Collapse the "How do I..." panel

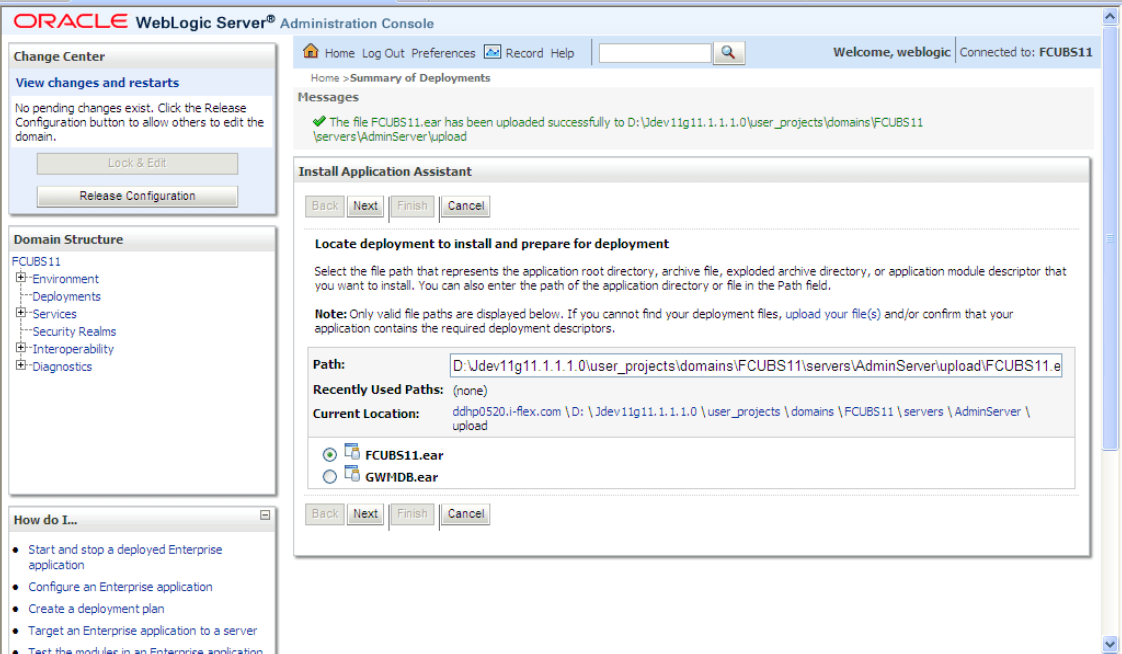point(263,513)
